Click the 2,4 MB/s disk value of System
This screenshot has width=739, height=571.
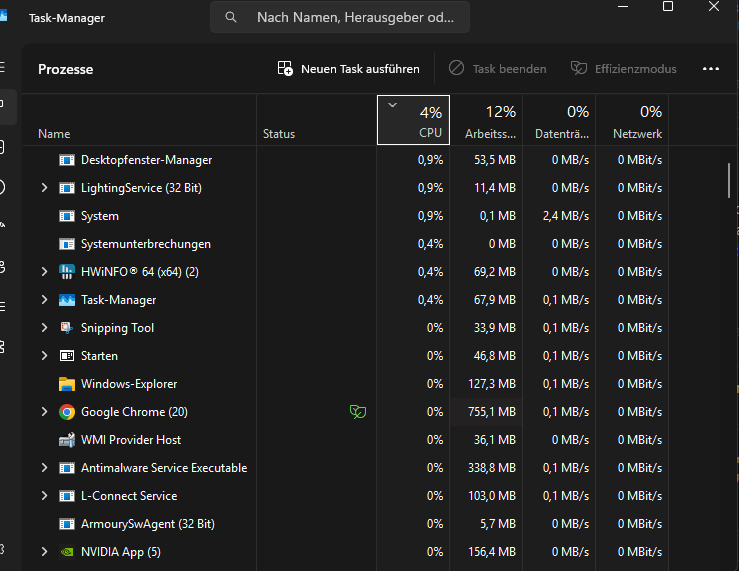566,216
